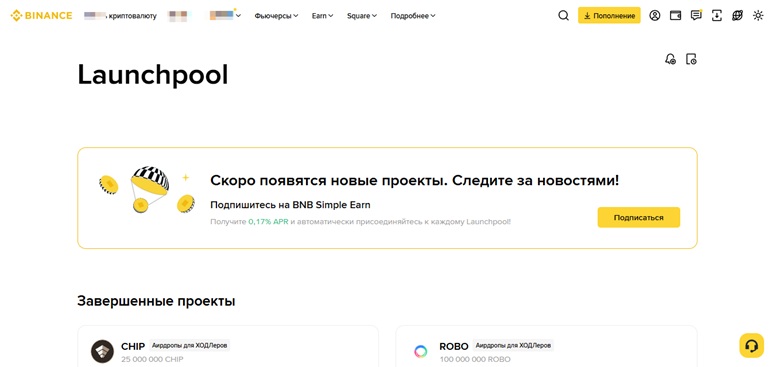Screen dimensions: 775x367
Task: Expand the Earn dropdown menu
Action: (322, 16)
